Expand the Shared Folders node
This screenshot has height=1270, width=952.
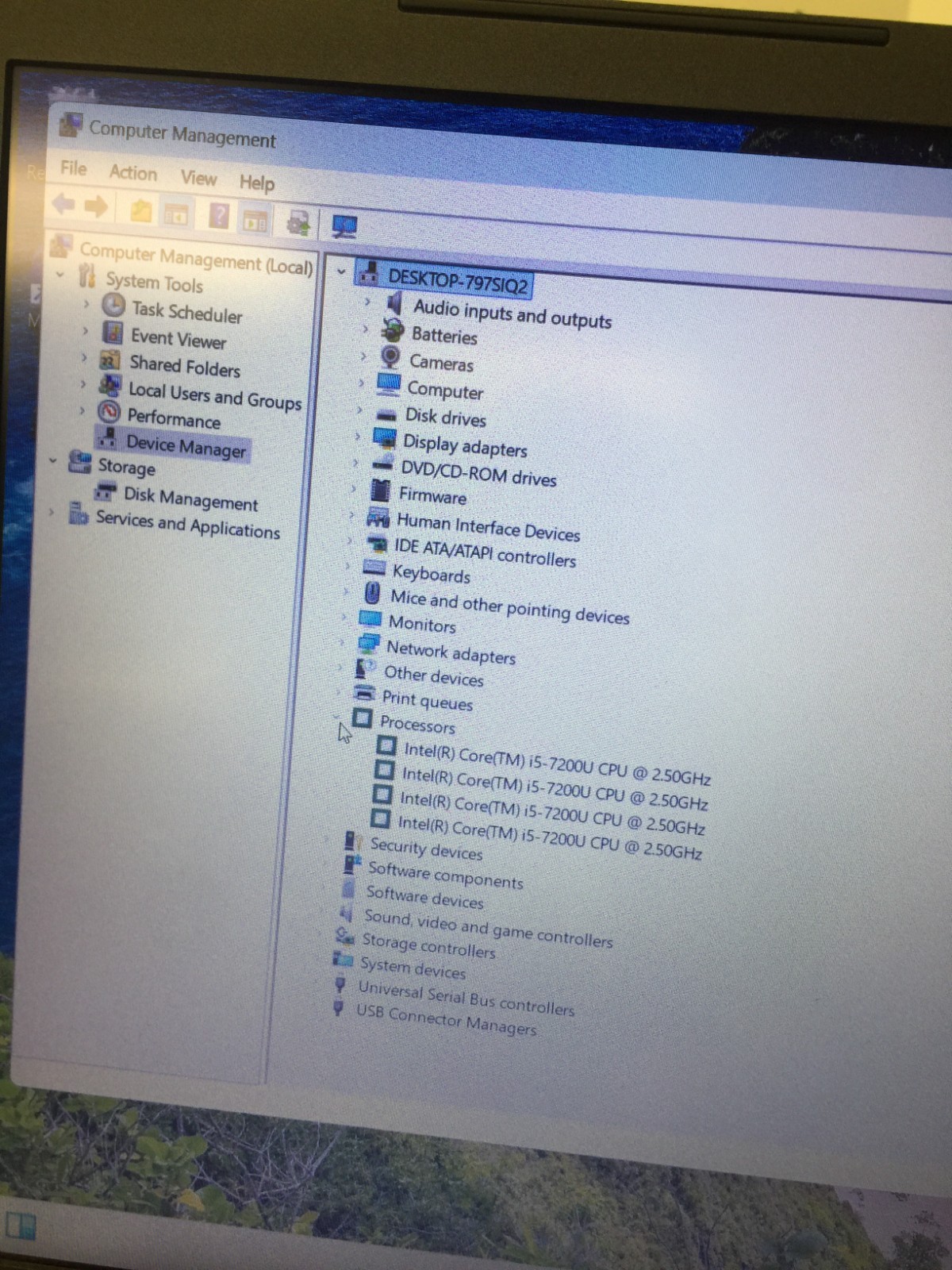click(84, 357)
